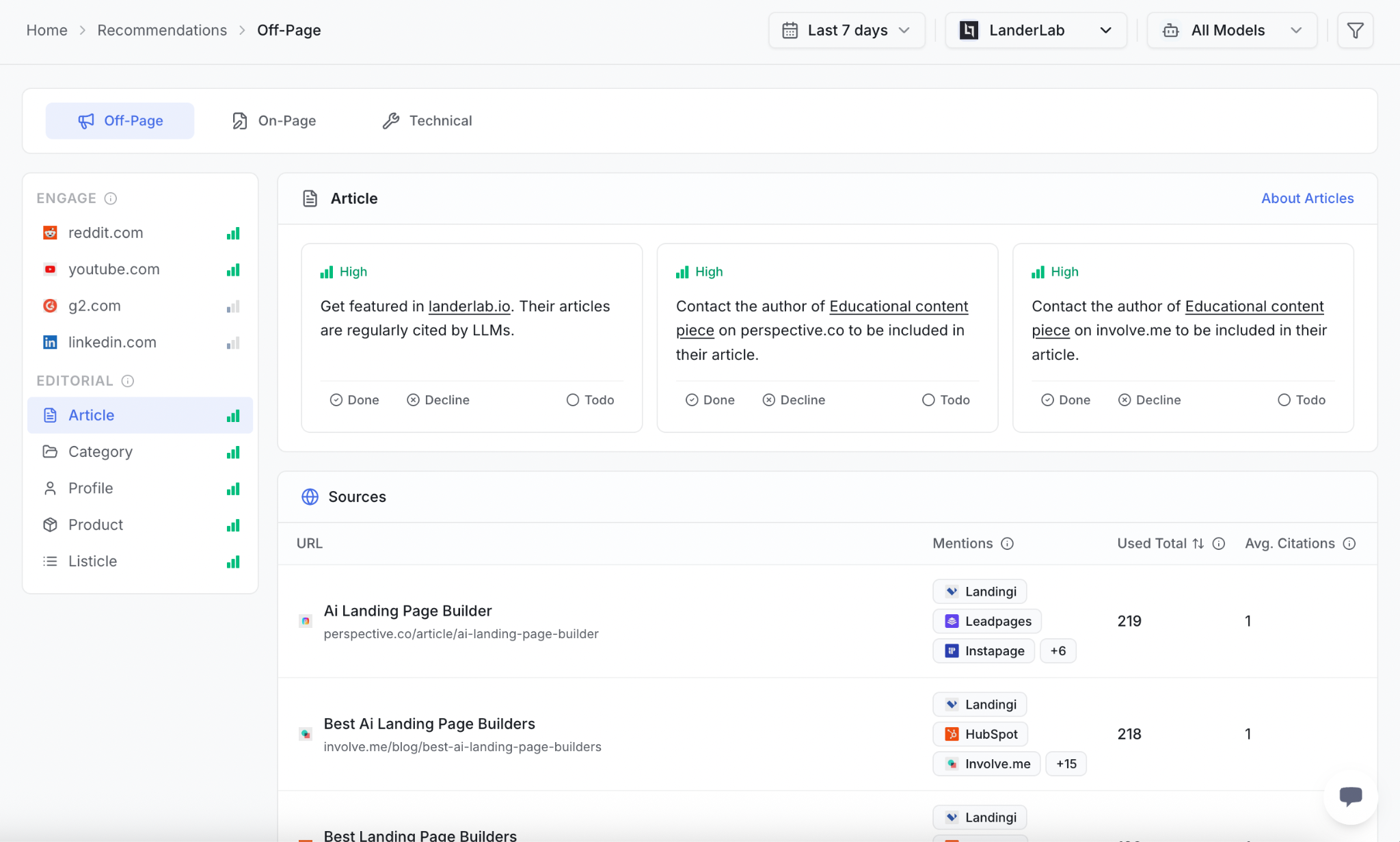This screenshot has width=1400, height=842.
Task: Open the Last 7 days date dropdown
Action: [846, 30]
